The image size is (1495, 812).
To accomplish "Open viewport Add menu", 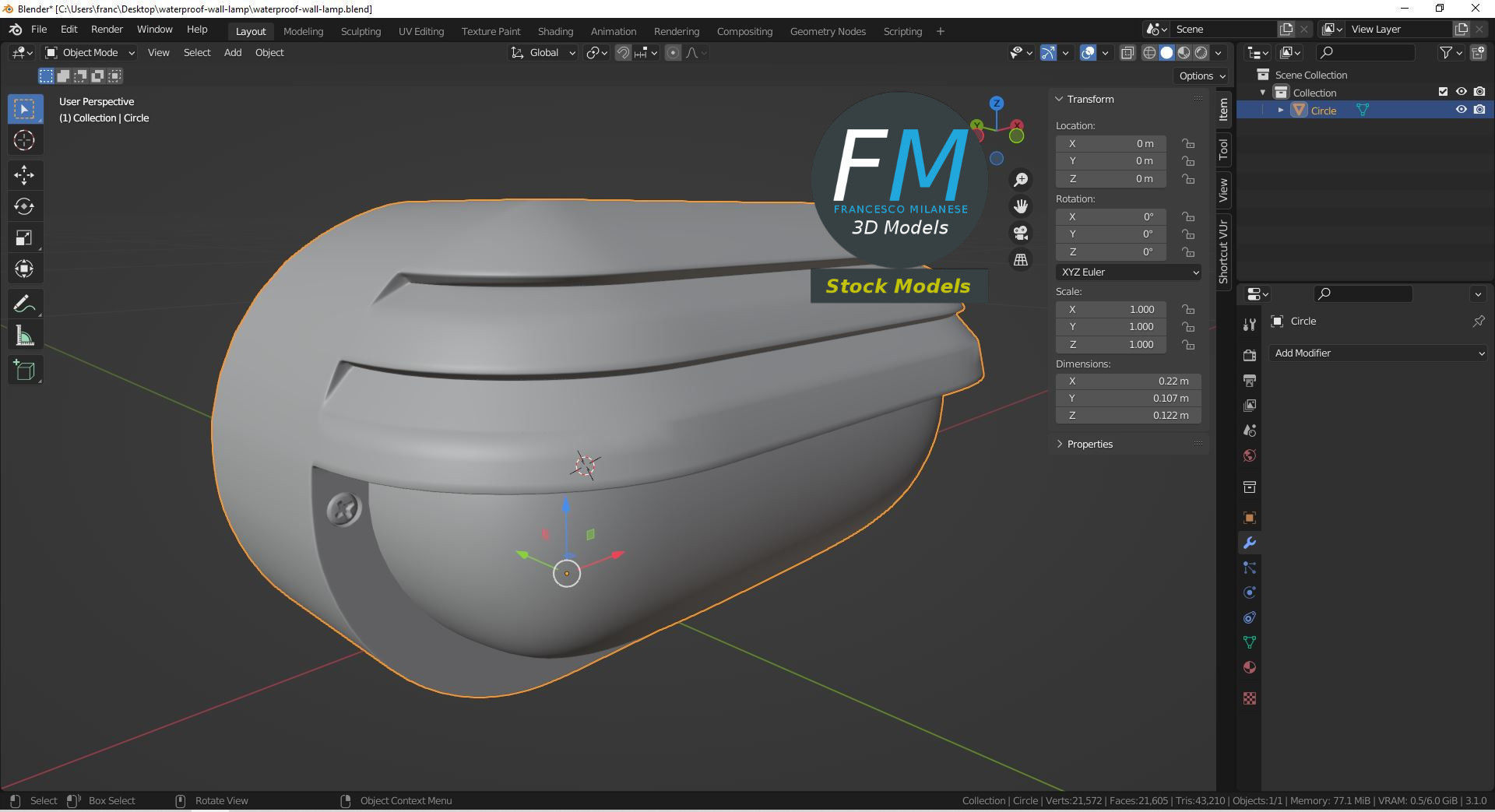I will tap(233, 53).
